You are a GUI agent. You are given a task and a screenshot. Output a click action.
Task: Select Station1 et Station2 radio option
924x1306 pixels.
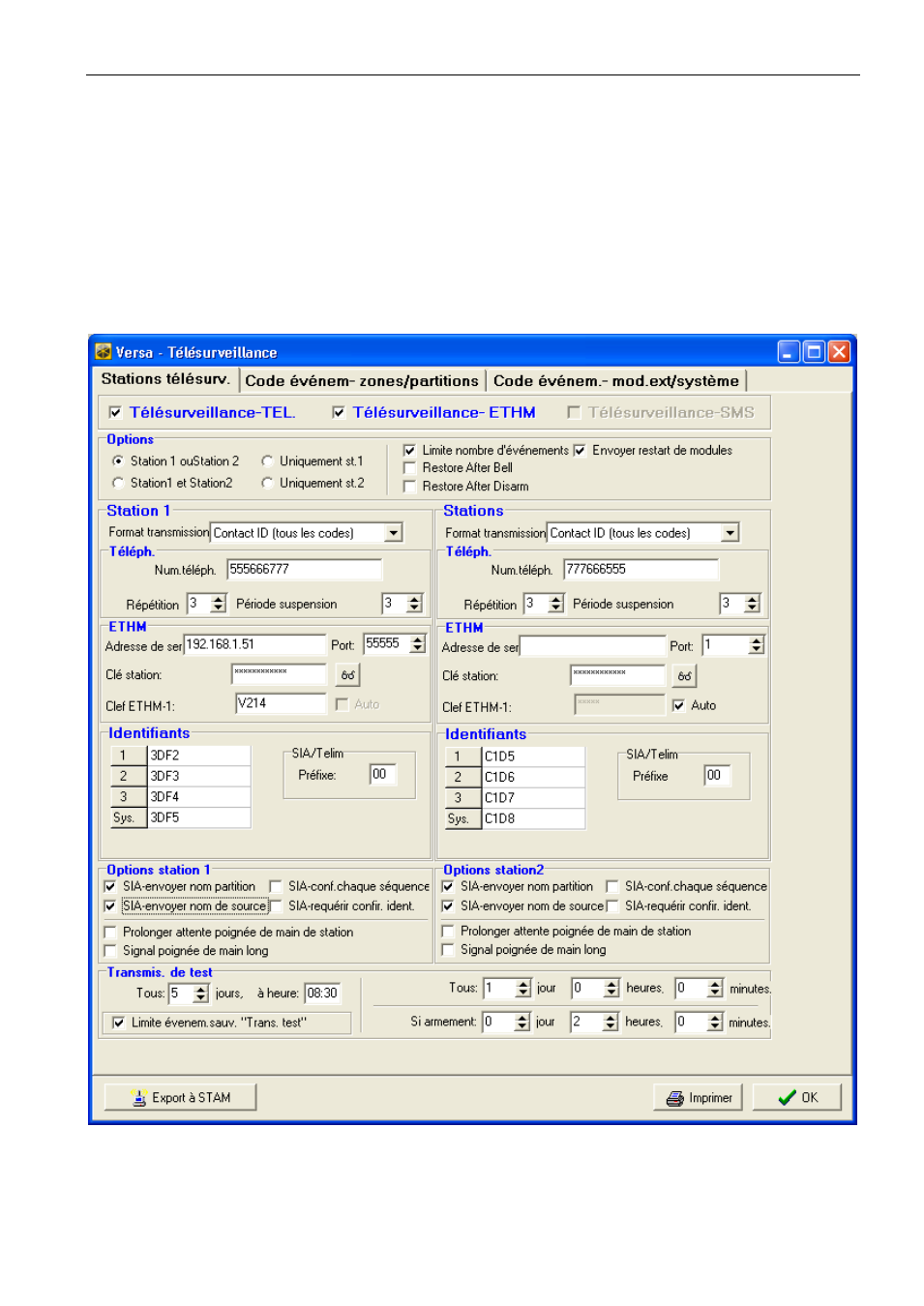[118, 483]
